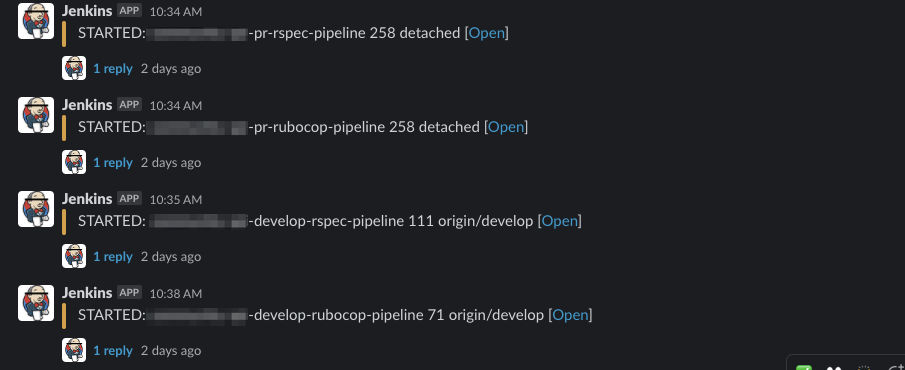Viewport: 905px width, 370px height.
Task: Select Jenkins avatar on develop-rubocop-pipeline message
Action: tap(36, 303)
